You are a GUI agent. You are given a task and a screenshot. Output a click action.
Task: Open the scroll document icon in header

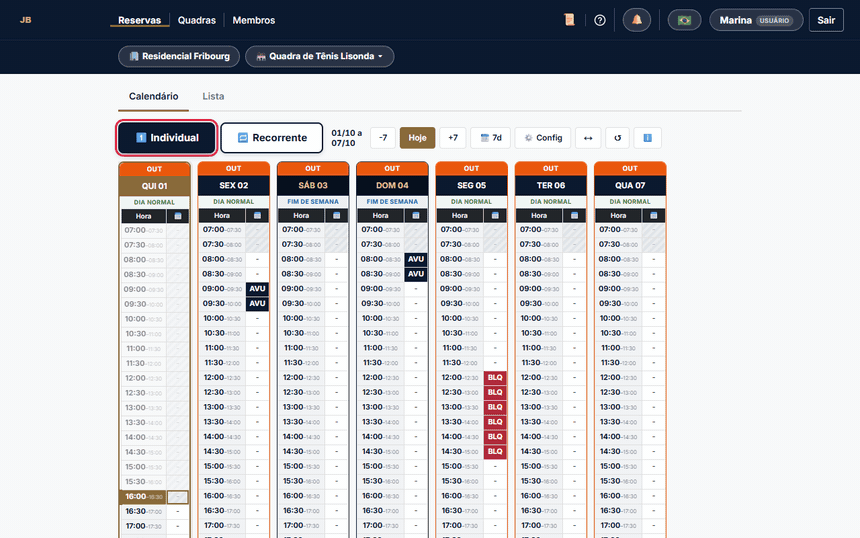coord(569,20)
